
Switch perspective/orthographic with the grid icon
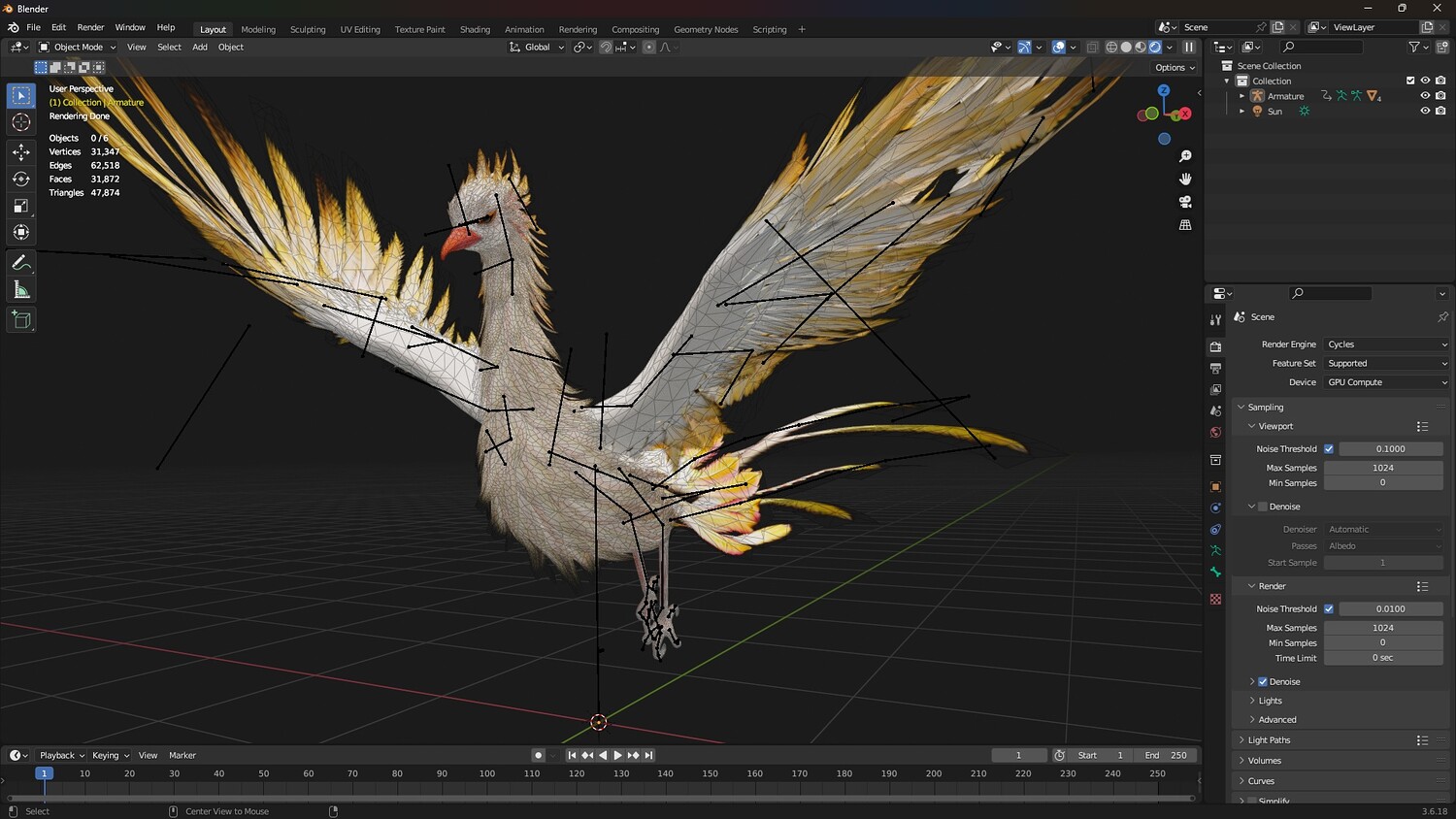click(1185, 225)
